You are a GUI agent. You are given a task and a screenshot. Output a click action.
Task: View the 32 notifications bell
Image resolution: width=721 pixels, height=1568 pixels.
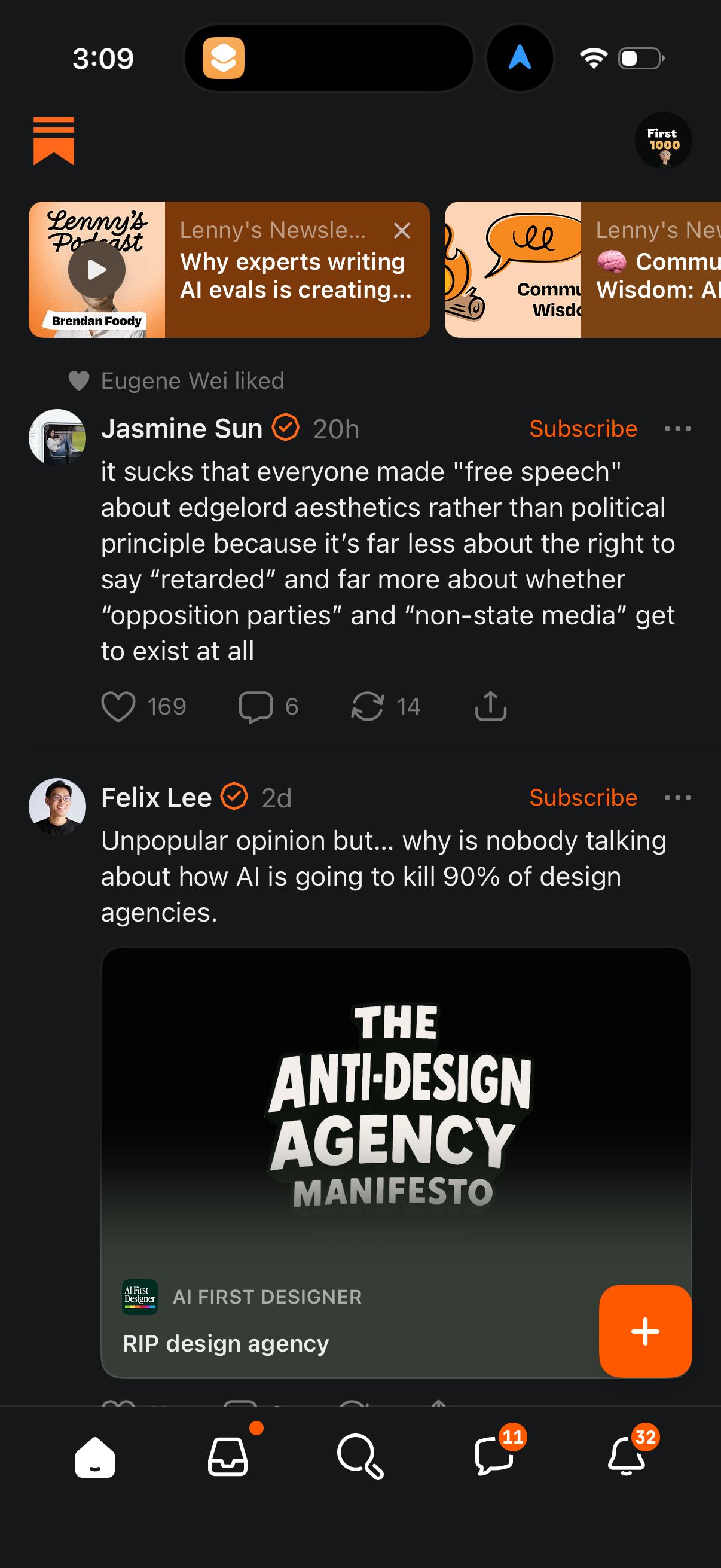click(x=626, y=1457)
